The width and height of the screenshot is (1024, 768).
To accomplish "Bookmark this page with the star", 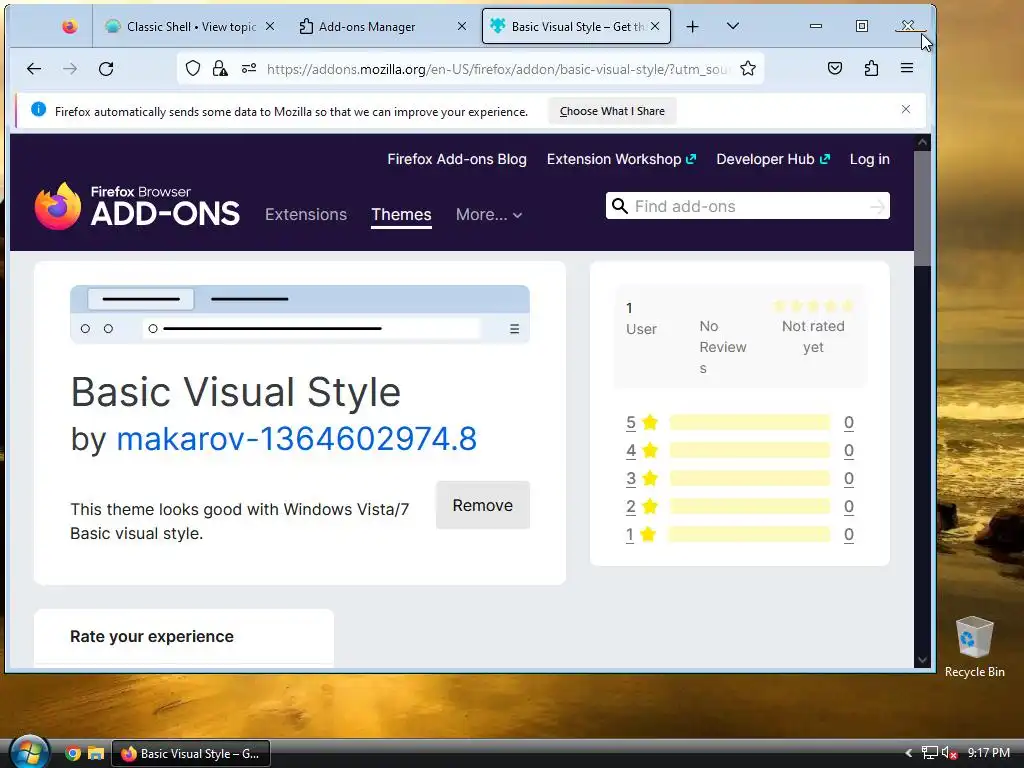I will point(748,69).
